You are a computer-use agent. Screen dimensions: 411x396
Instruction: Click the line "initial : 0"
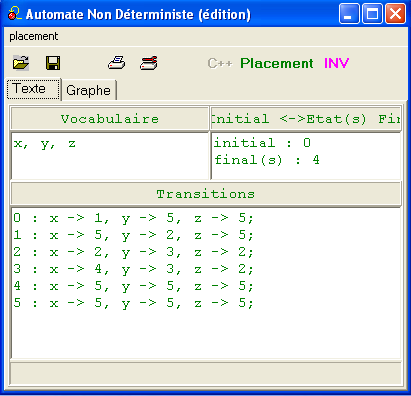pos(262,143)
